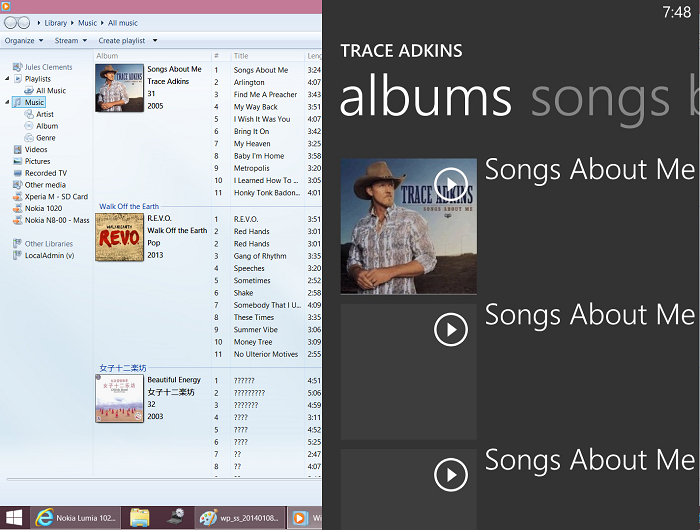Open File Explorer from the taskbar
Image resolution: width=700 pixels, height=530 pixels.
pos(139,517)
